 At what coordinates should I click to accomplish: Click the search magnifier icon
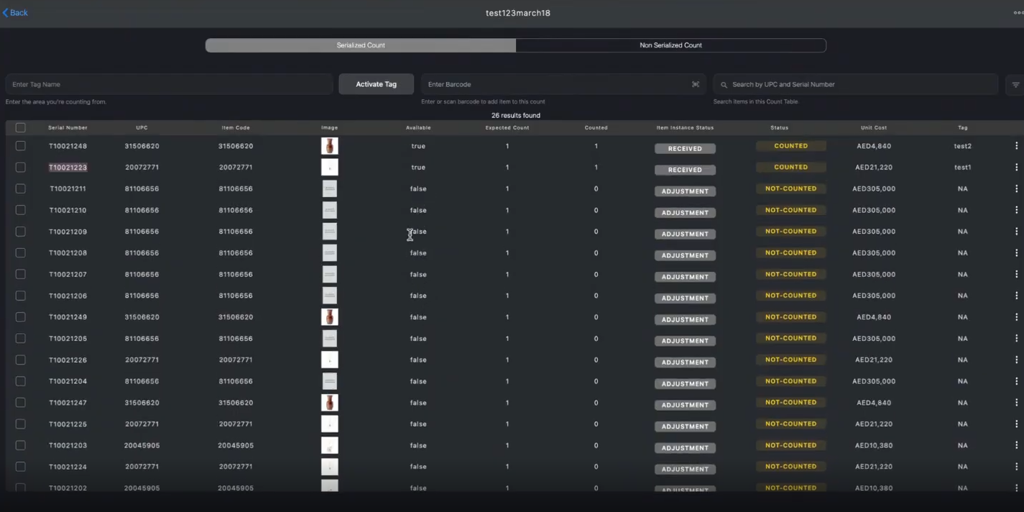(724, 85)
